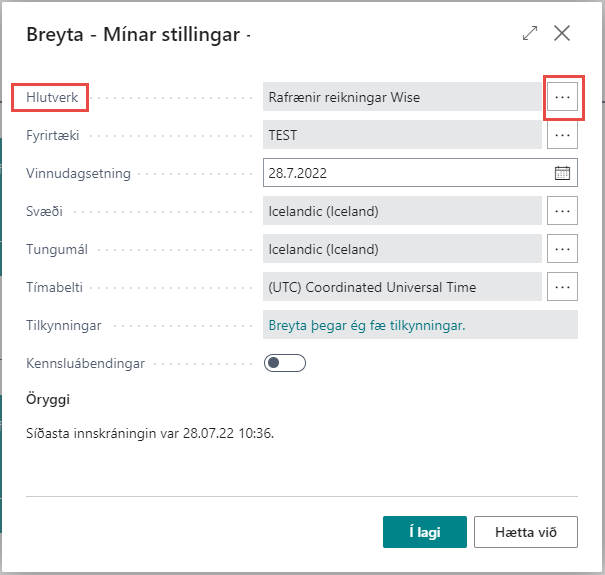Open the Hlutverk lookup ellipsis button
The image size is (605, 575).
point(563,97)
